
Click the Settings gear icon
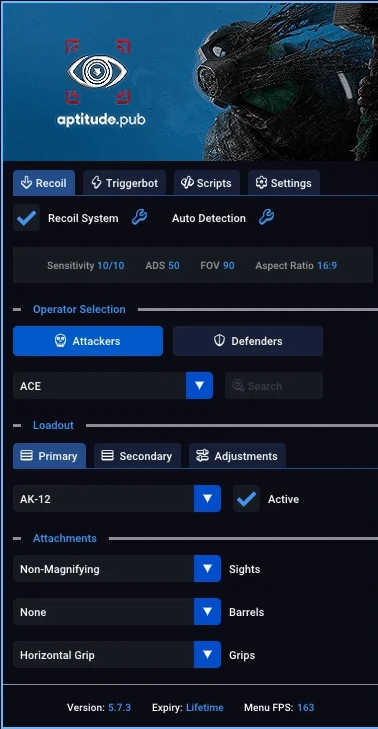point(261,183)
